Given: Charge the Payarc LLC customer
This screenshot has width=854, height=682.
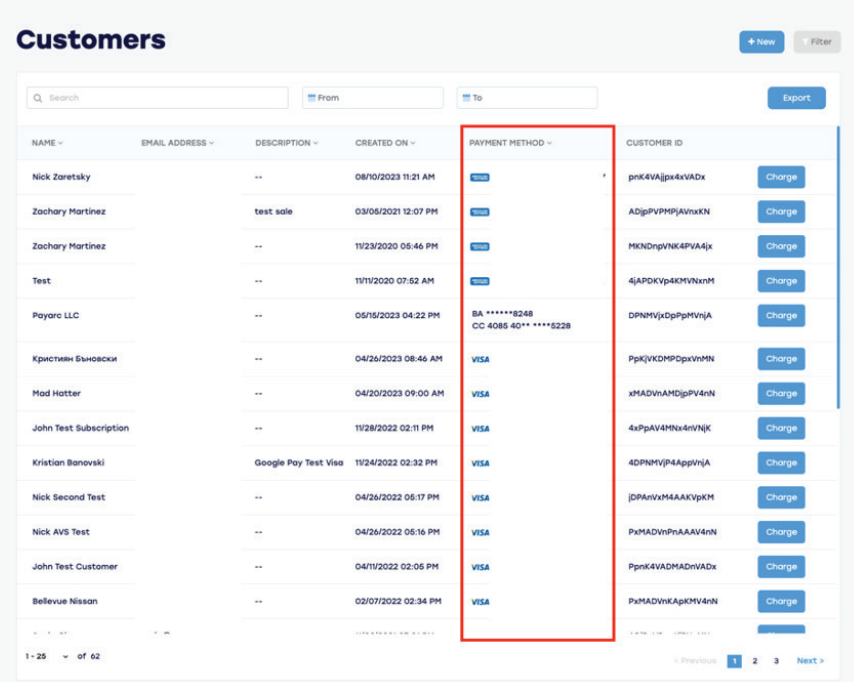Looking at the screenshot, I should pyautogui.click(x=781, y=315).
